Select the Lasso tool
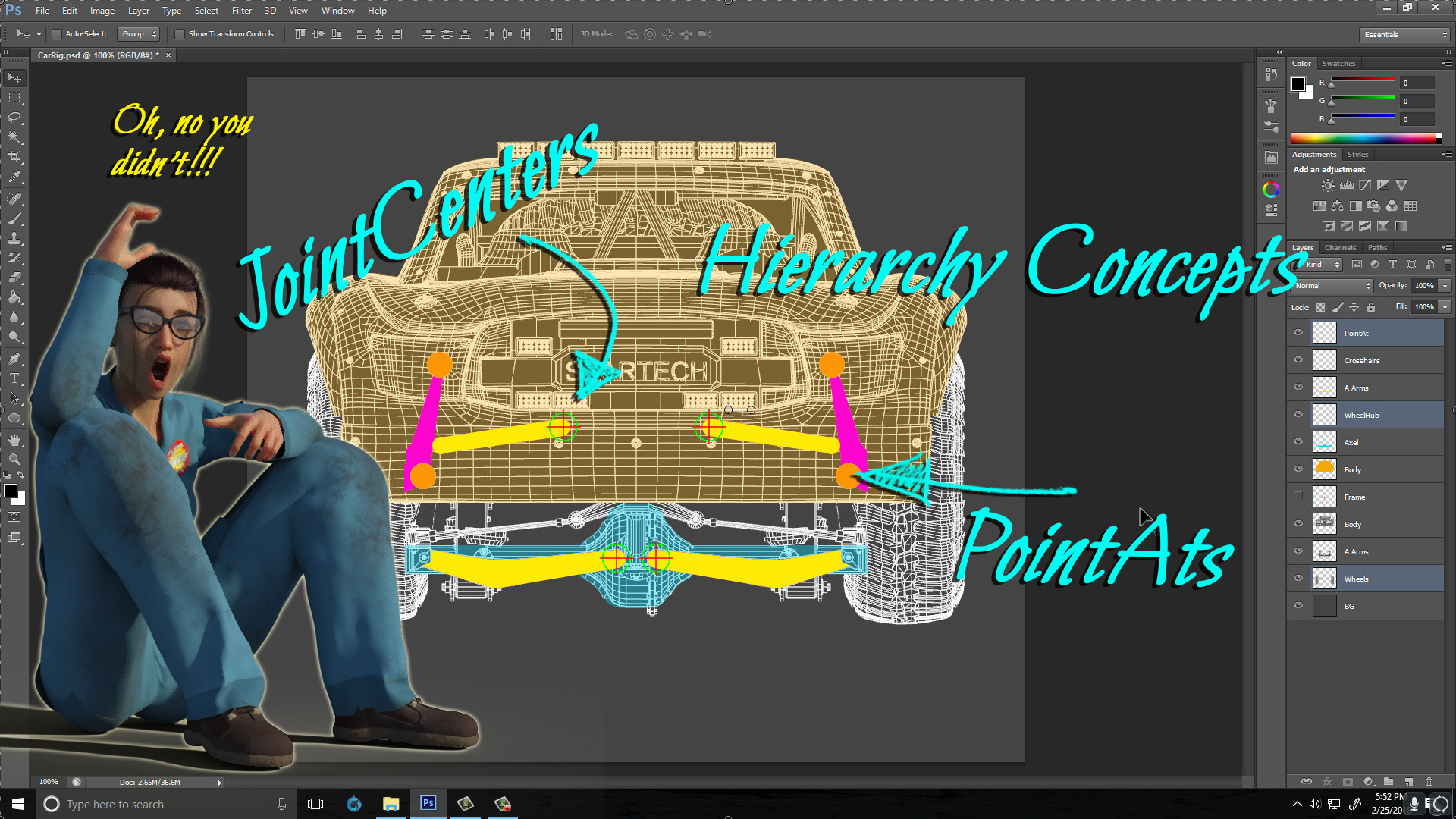The image size is (1456, 819). (15, 117)
